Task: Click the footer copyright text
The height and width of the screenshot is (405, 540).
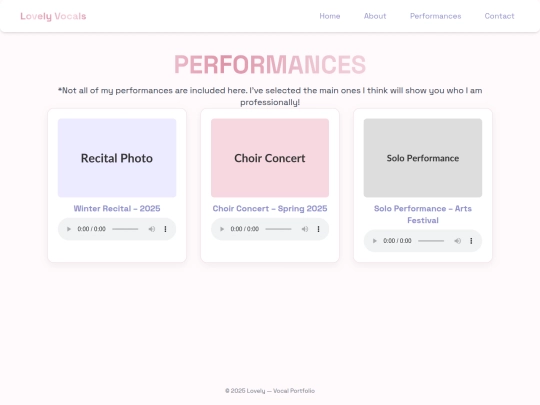Action: (x=270, y=391)
